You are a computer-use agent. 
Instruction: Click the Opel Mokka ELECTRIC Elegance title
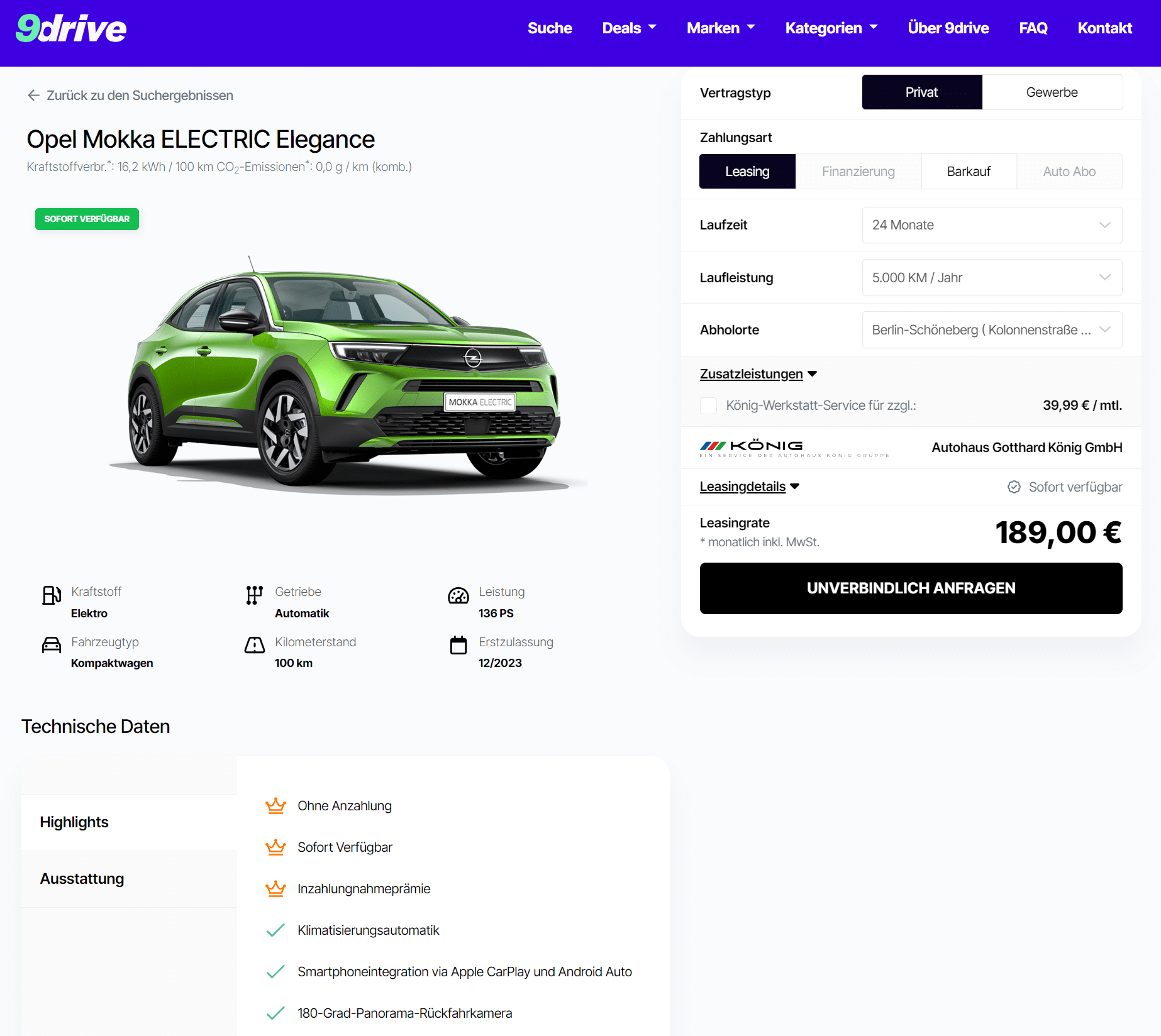[201, 139]
